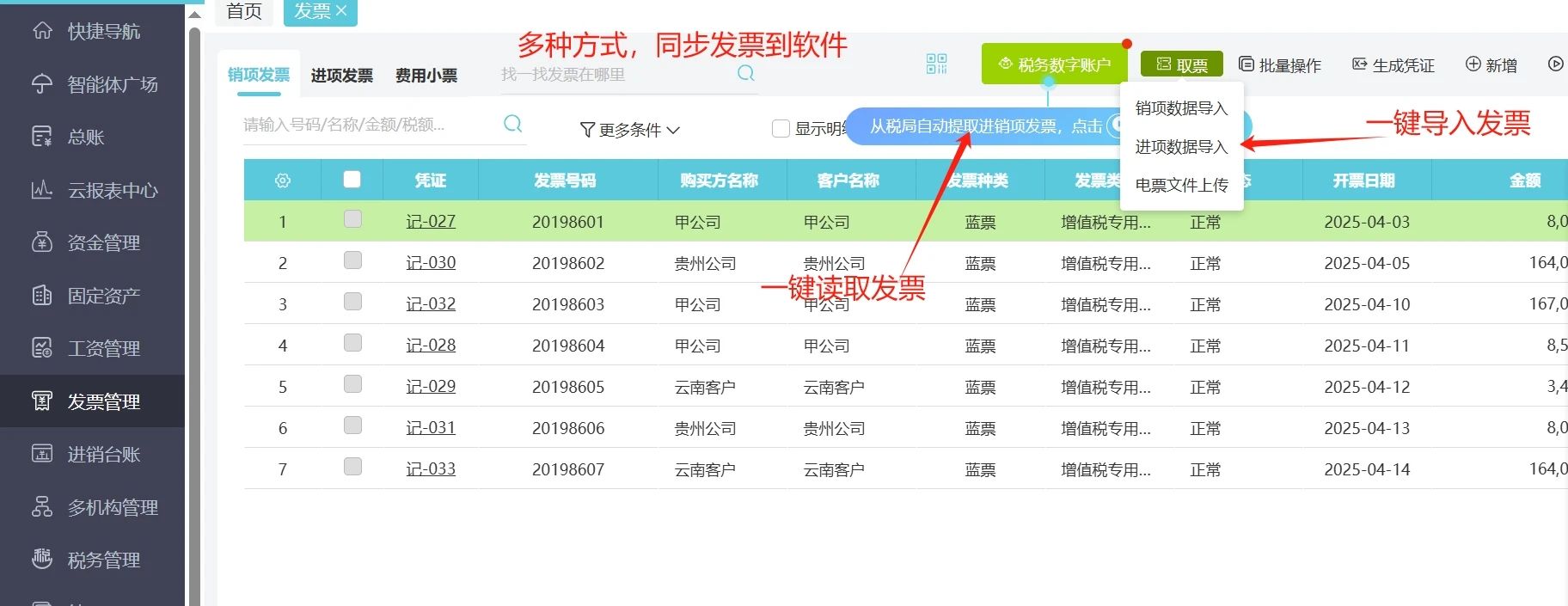Open voucher link 记-030
Image resolution: width=1568 pixels, height=606 pixels.
point(431,262)
